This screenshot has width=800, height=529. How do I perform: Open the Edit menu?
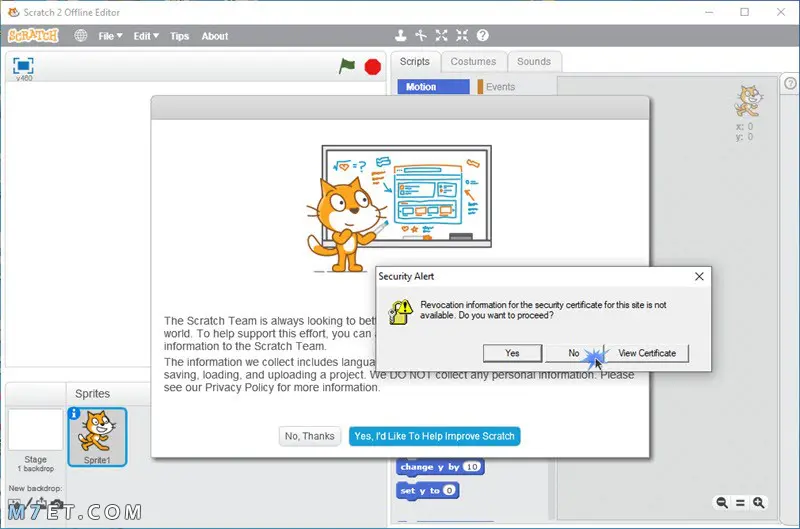146,36
